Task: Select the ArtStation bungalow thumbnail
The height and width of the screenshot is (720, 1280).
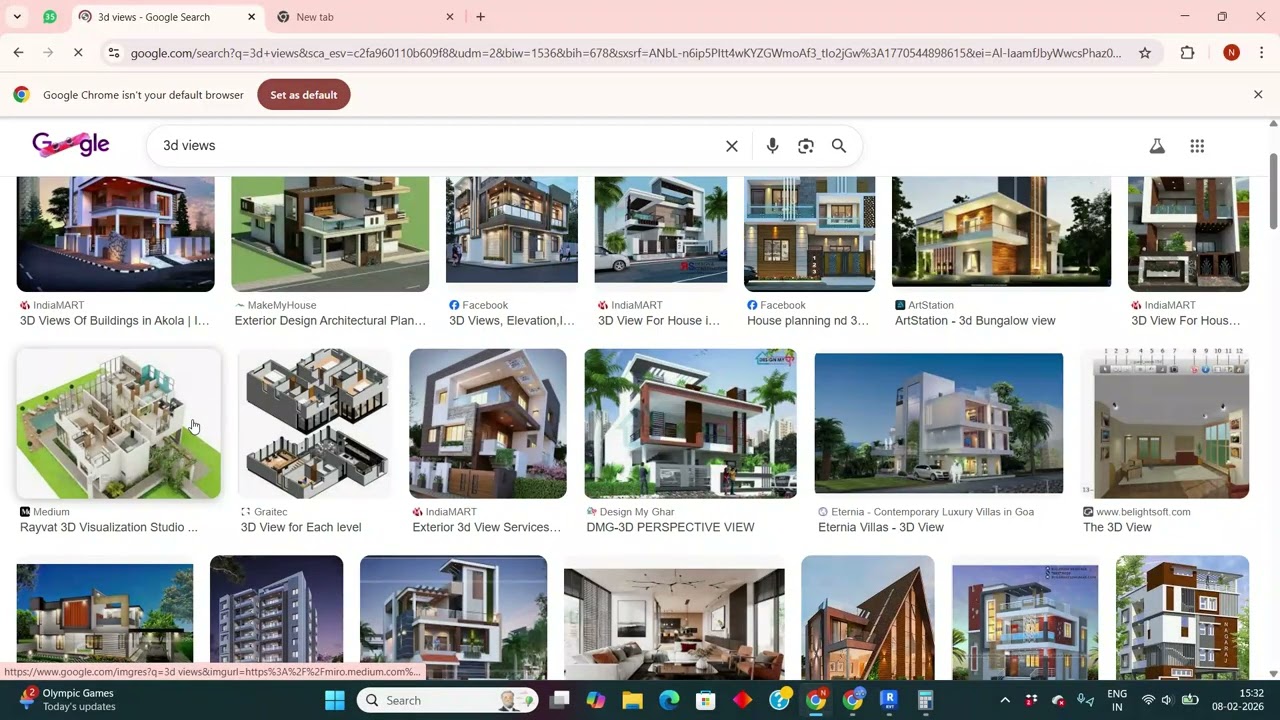Action: coord(1001,232)
